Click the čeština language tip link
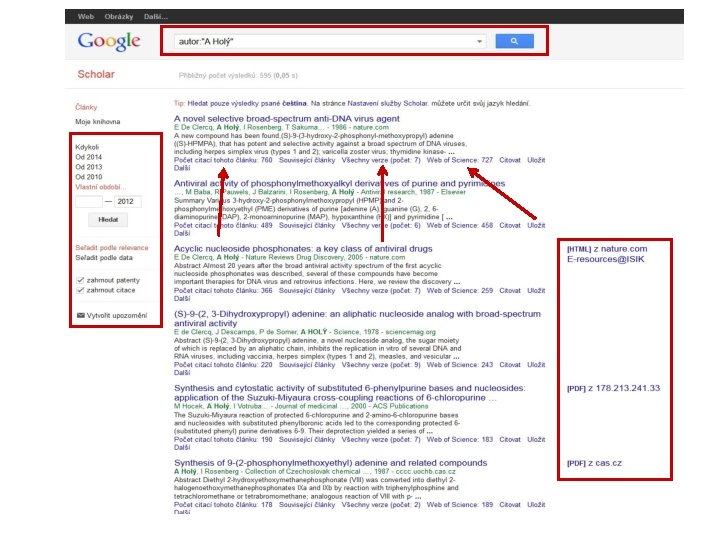Viewport: 720px width, 540px height. coord(294,103)
